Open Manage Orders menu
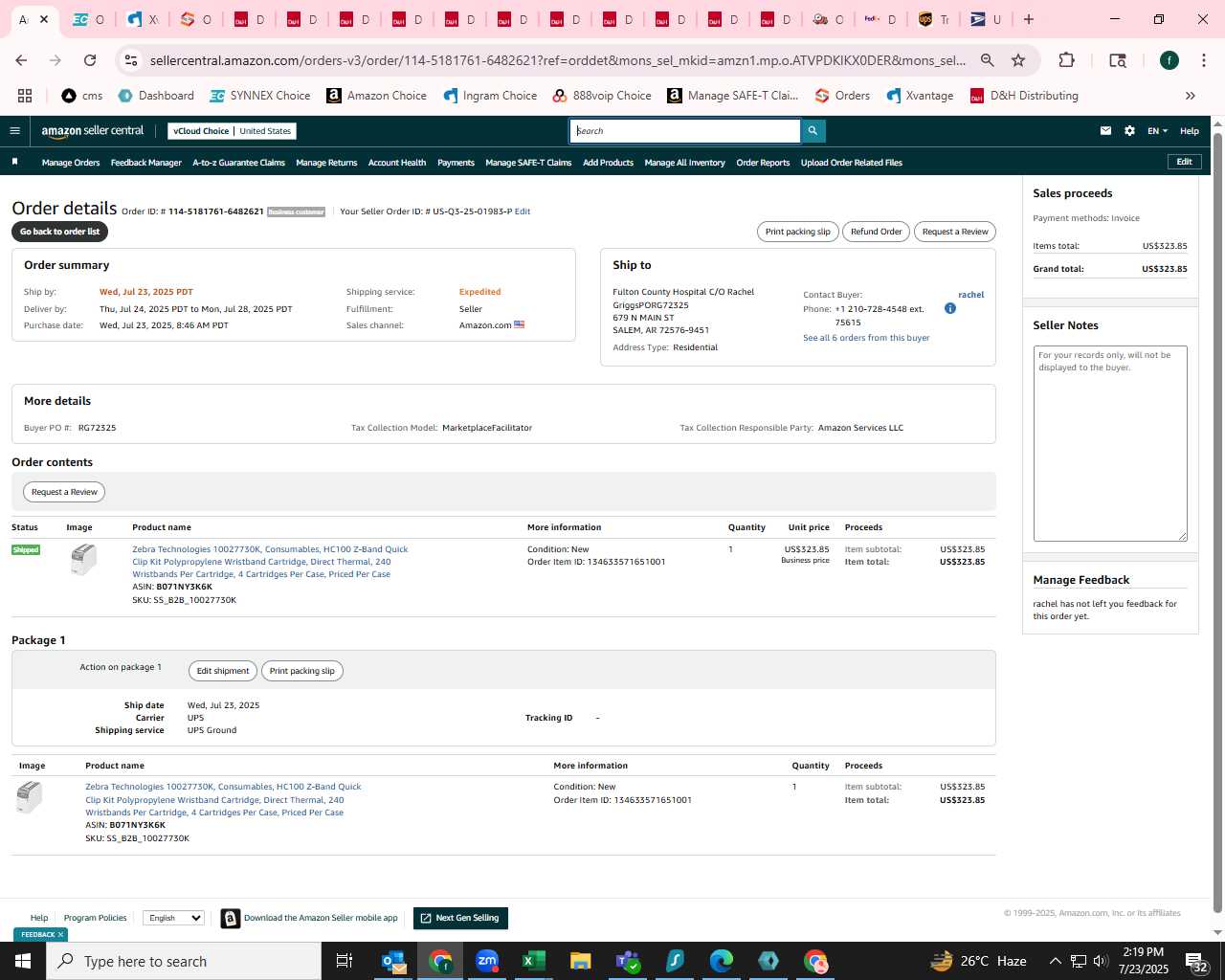 [x=71, y=163]
